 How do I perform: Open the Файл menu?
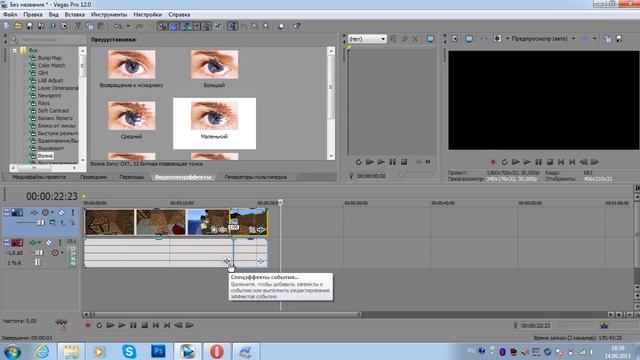click(10, 14)
